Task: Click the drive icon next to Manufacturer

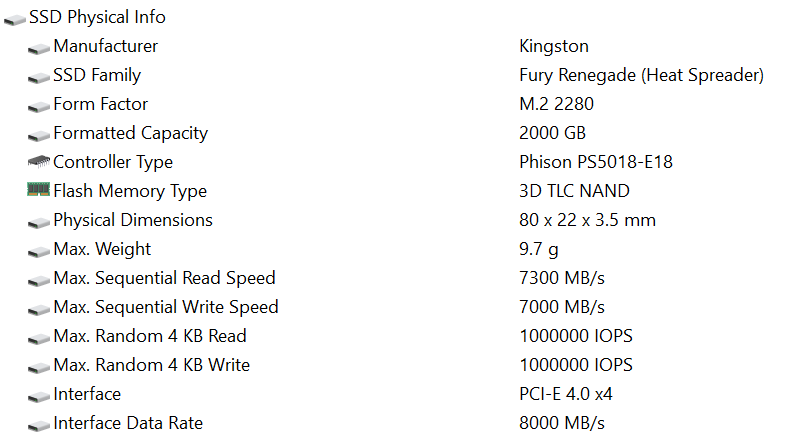Action: click(39, 47)
